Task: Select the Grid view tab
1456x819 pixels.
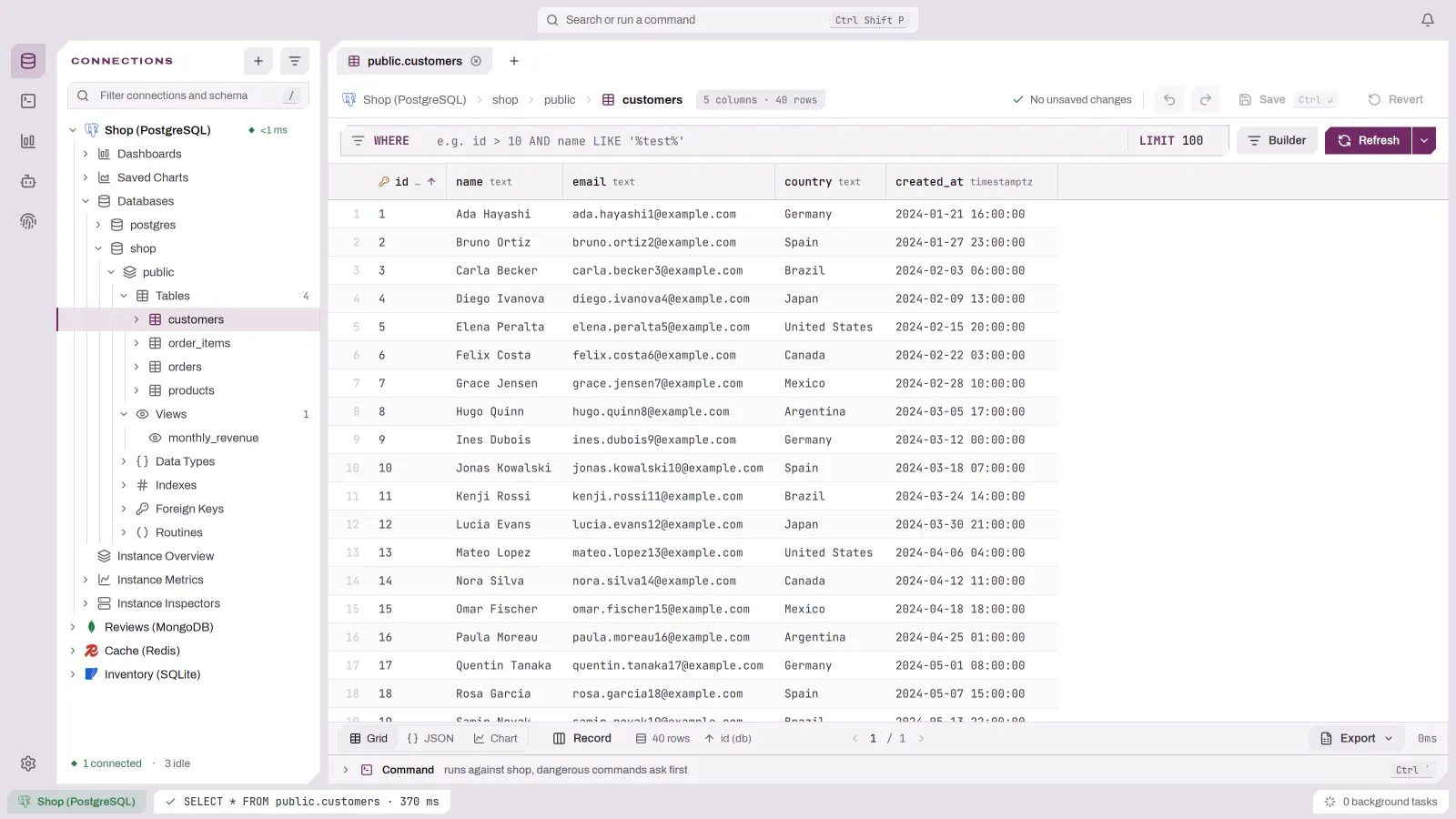Action: click(x=369, y=739)
